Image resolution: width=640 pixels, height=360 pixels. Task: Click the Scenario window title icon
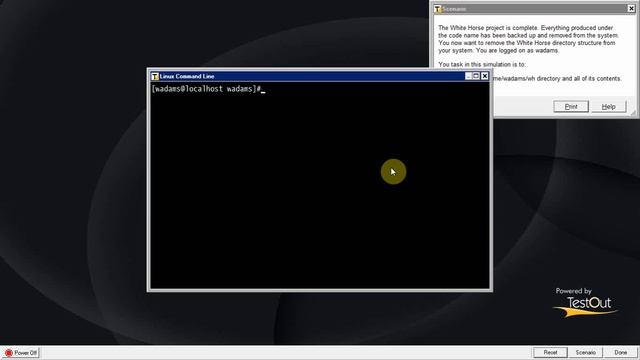pos(438,9)
